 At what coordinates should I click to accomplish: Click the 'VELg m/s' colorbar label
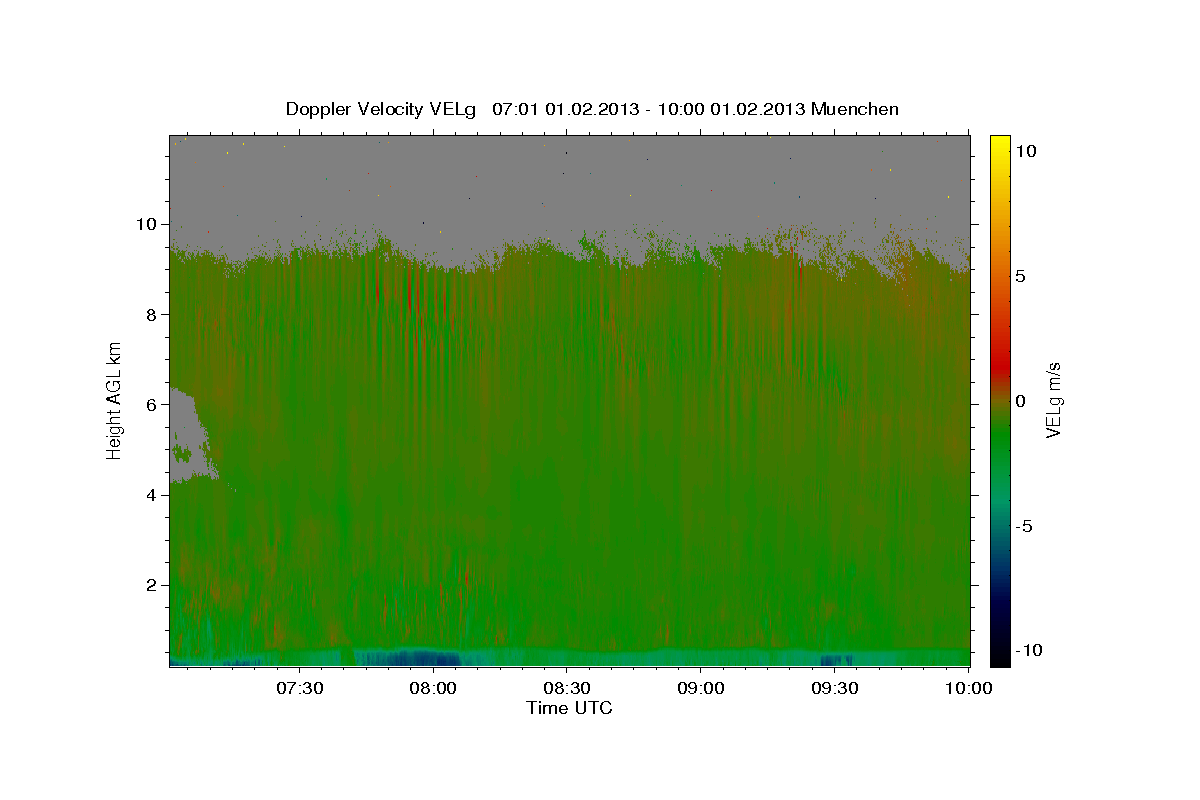click(1053, 399)
